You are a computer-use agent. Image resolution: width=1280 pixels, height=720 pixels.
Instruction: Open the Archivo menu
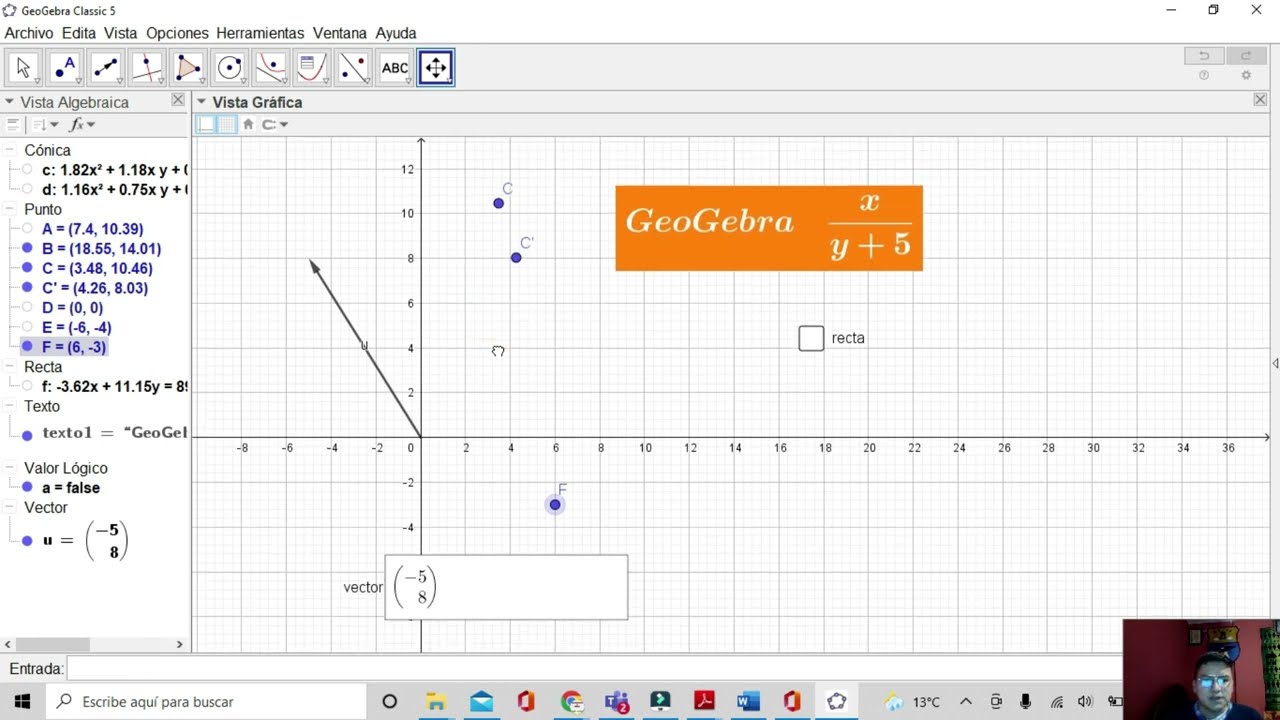28,33
